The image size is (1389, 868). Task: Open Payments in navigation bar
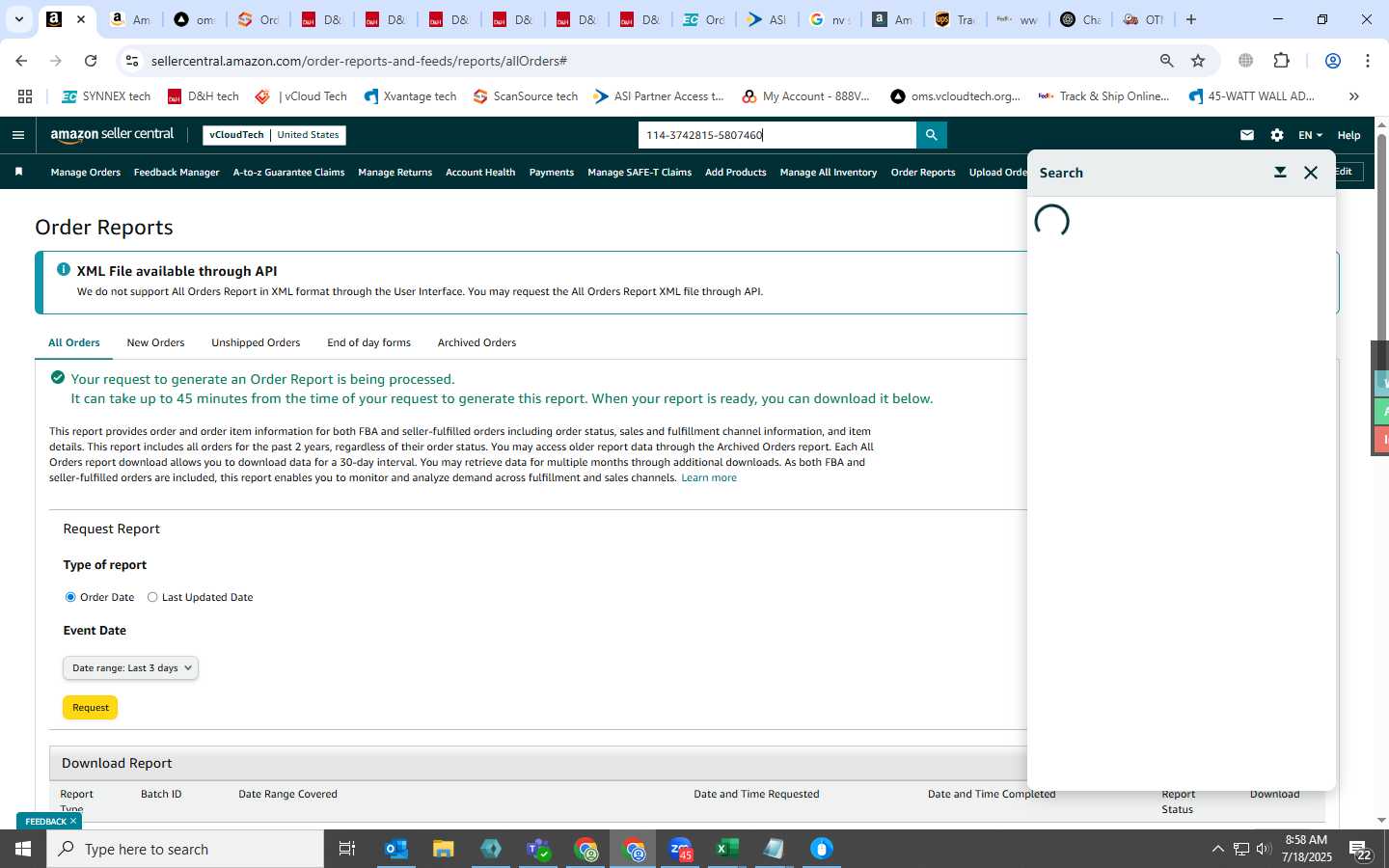pyautogui.click(x=552, y=173)
